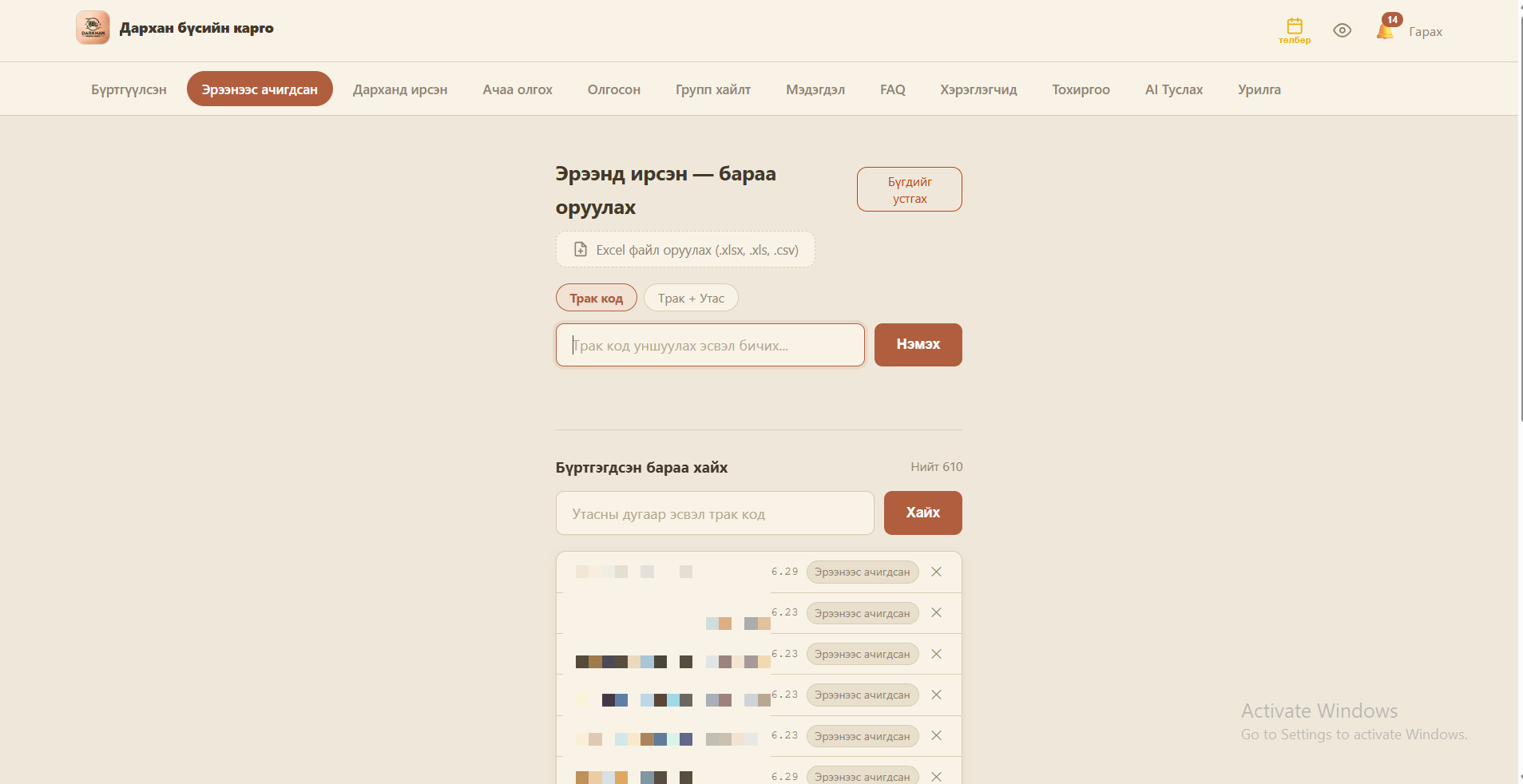The image size is (1523, 784).
Task: Focus the Утасны дугаар эсвэл трак код field
Action: [x=715, y=513]
